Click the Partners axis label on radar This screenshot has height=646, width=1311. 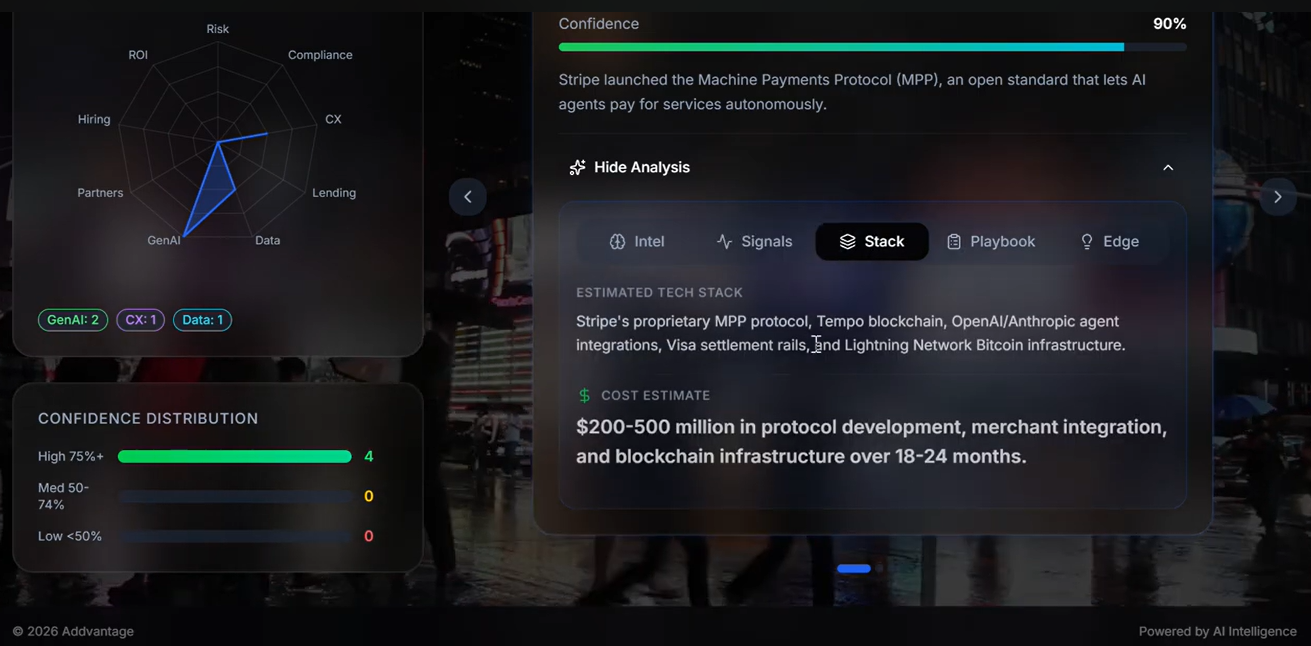[100, 193]
